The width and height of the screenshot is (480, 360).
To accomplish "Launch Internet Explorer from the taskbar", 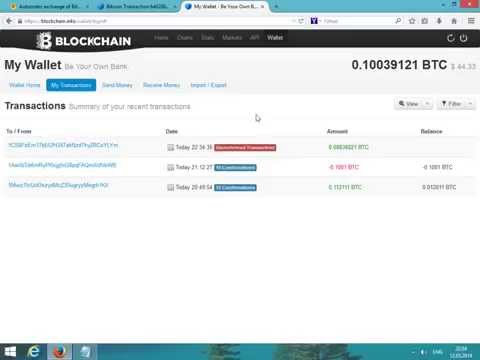I will [x=33, y=352].
